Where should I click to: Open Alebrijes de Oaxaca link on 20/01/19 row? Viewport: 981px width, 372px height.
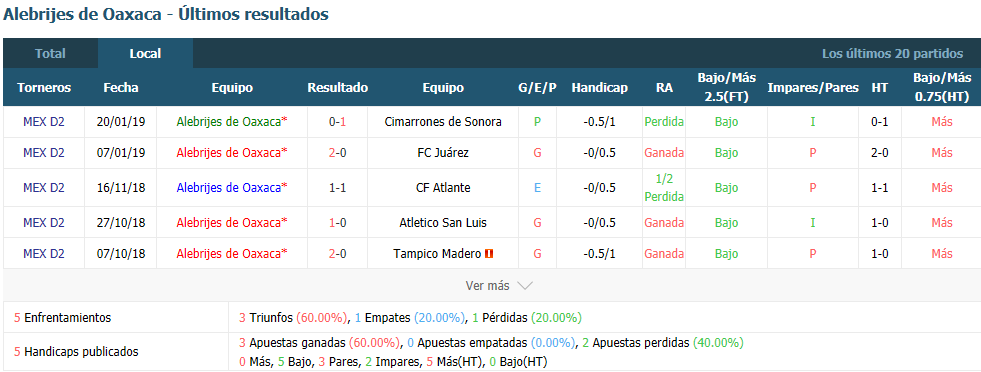pos(231,122)
